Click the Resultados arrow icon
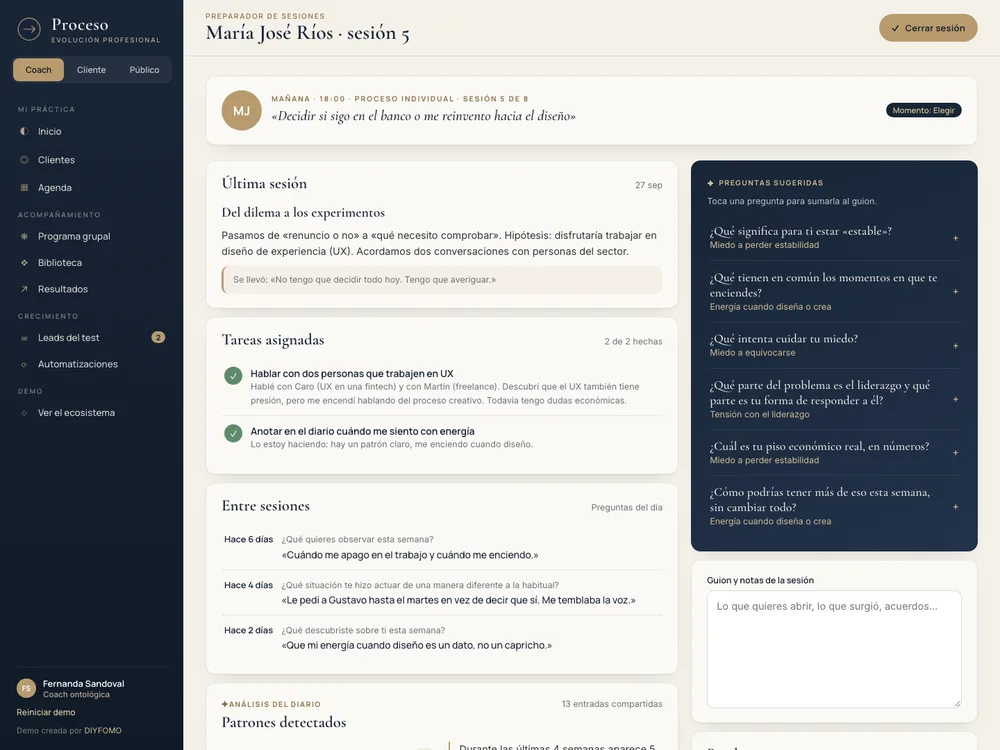Screen dimensions: 1000x750 point(24,289)
